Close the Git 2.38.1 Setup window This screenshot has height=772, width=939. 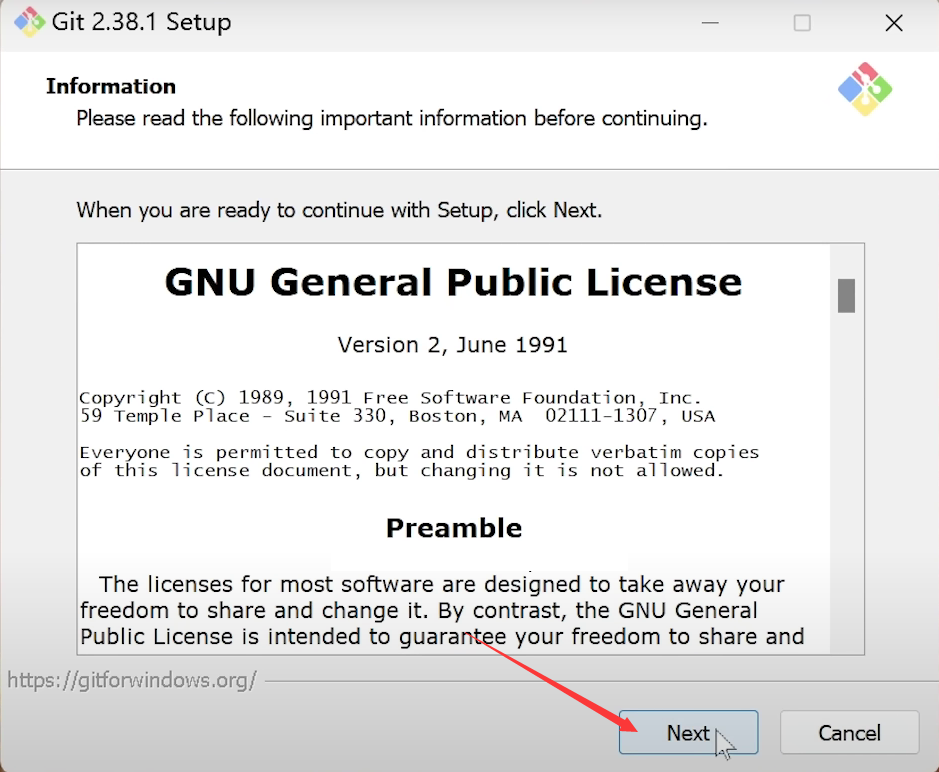click(893, 22)
